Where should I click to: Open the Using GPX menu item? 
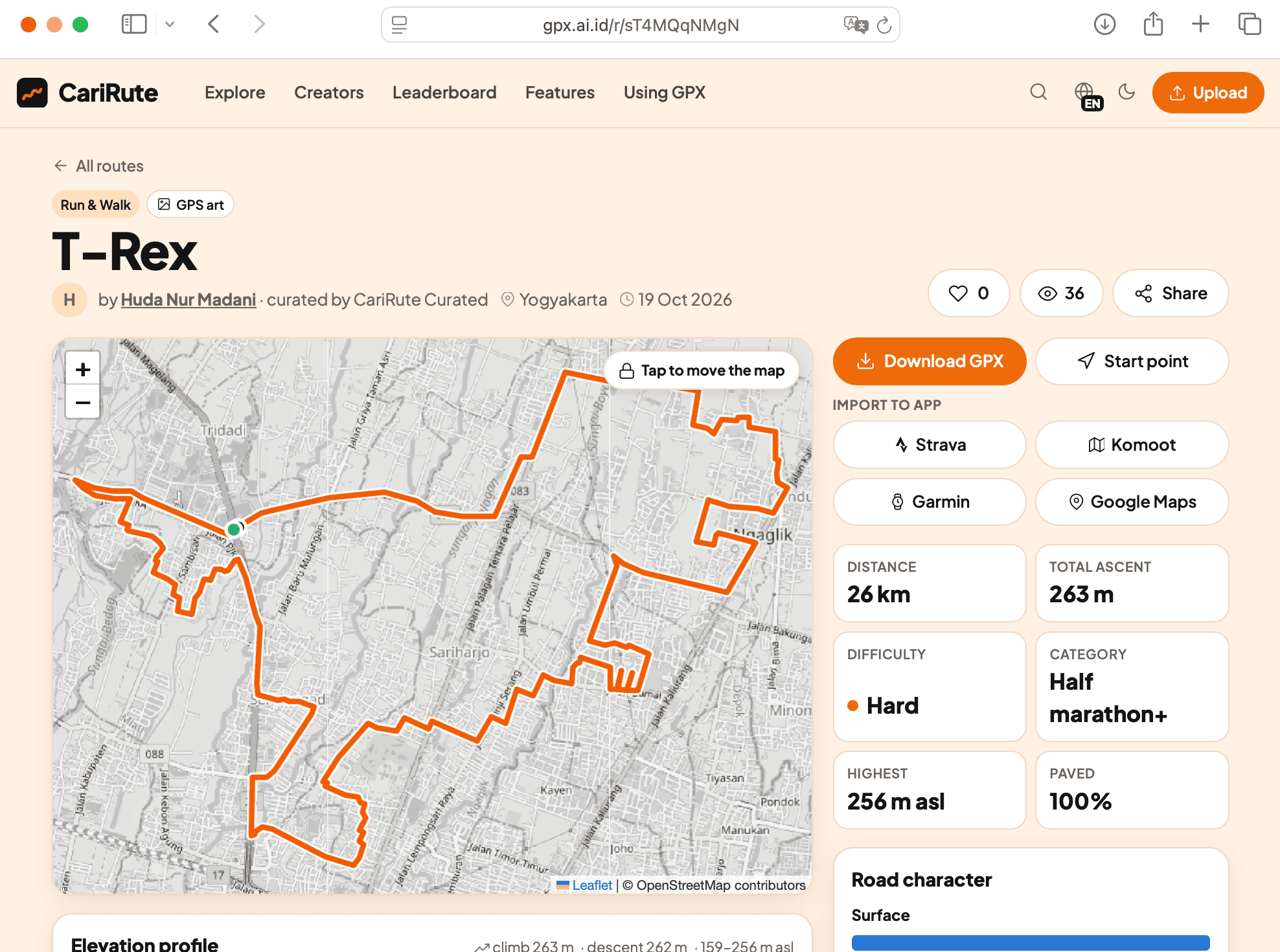(x=664, y=93)
